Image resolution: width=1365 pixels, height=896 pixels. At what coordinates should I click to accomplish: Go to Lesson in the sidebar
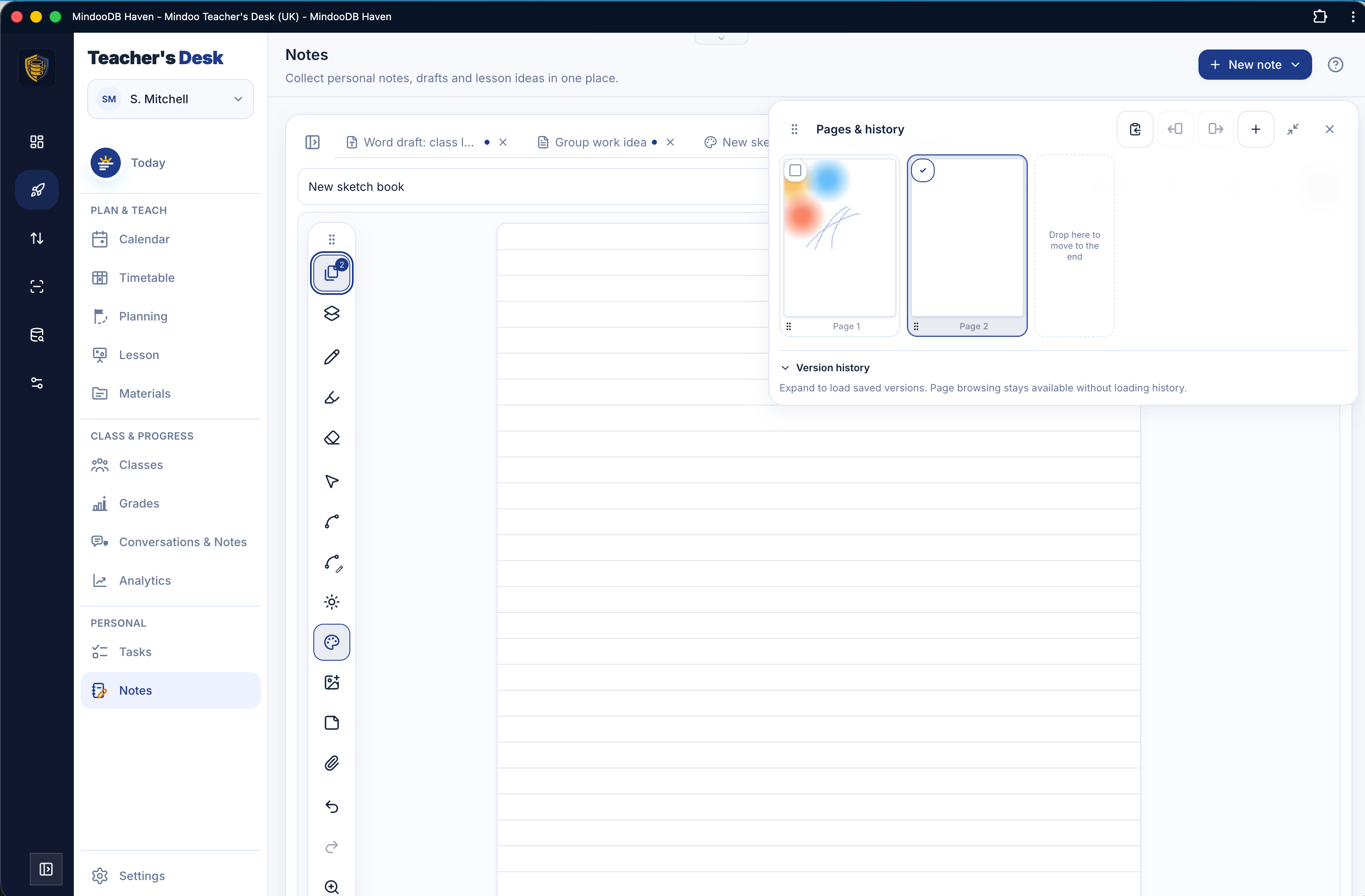tap(170, 355)
